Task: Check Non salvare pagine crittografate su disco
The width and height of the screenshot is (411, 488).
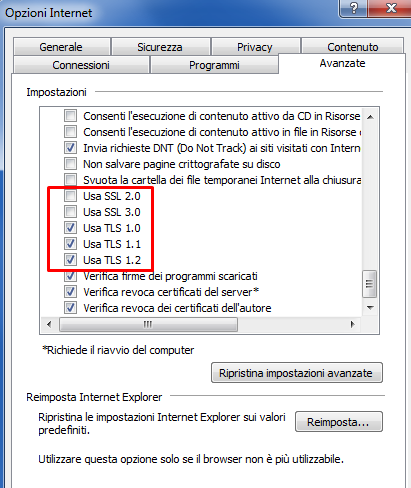Action: point(70,164)
